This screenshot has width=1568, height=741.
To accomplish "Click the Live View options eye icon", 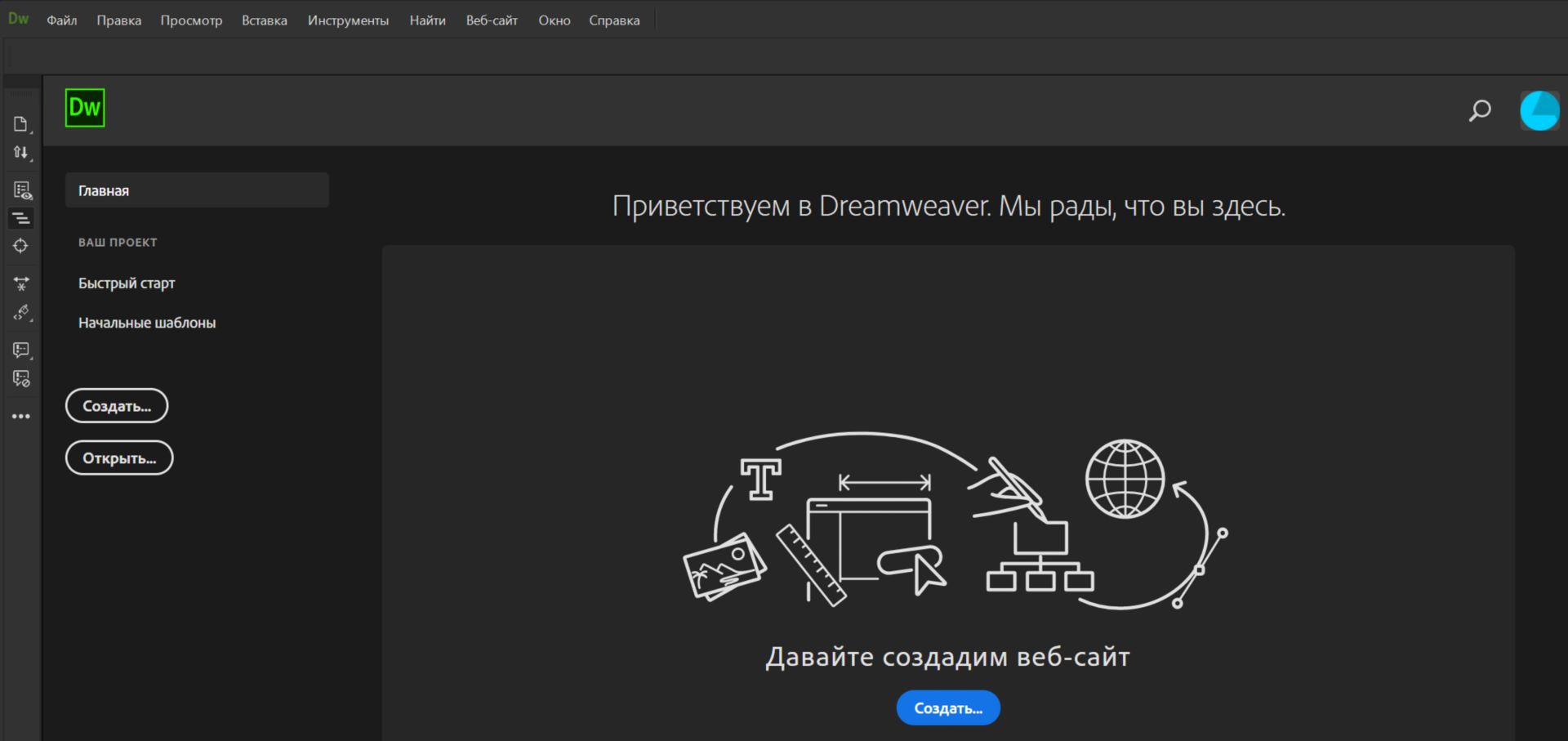I will (22, 190).
